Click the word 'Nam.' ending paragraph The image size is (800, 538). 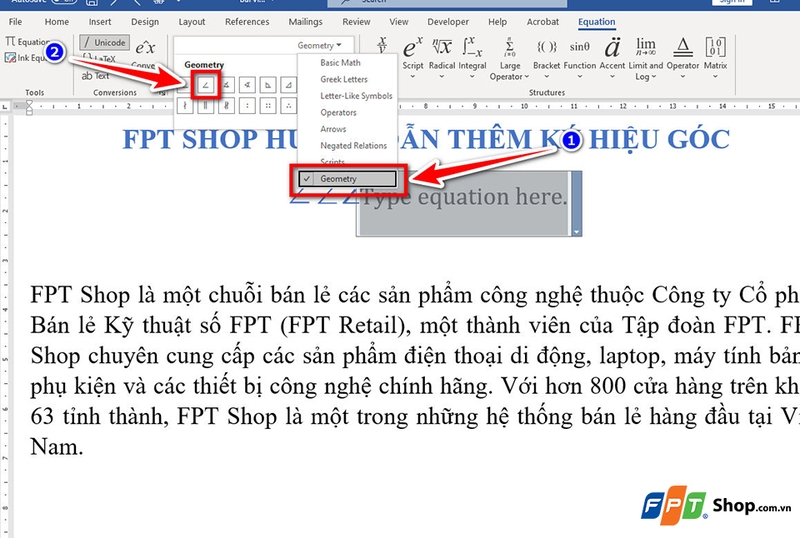pos(57,447)
